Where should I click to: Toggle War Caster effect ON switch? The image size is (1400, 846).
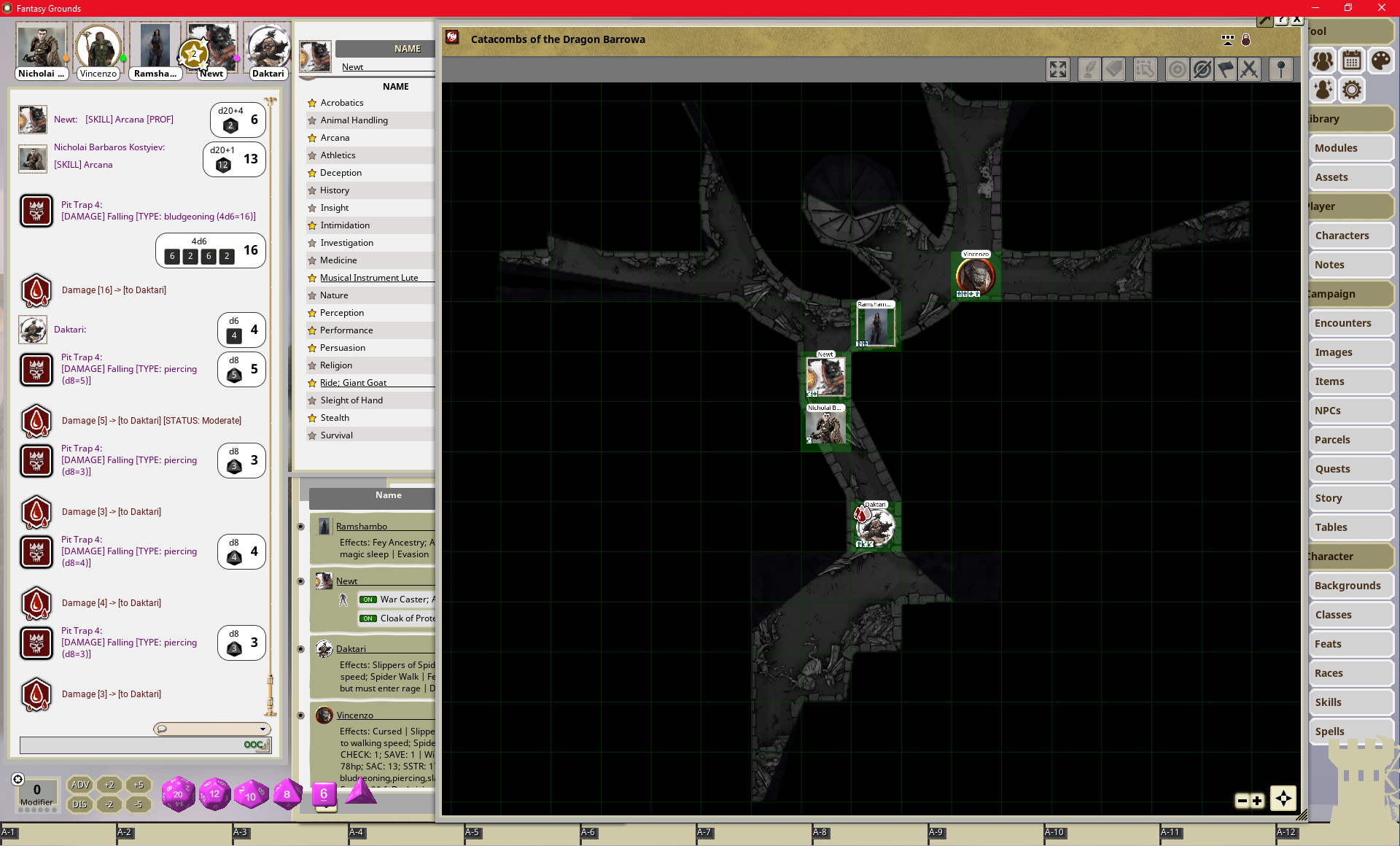(x=368, y=599)
